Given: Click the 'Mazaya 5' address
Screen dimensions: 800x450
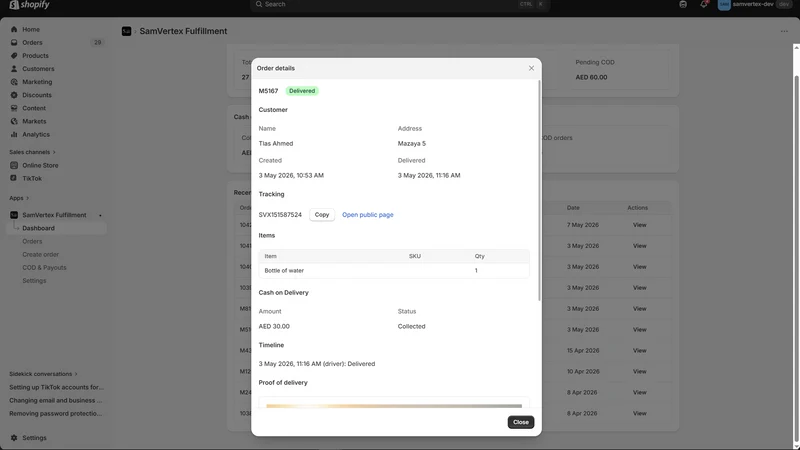Looking at the screenshot, I should point(412,144).
